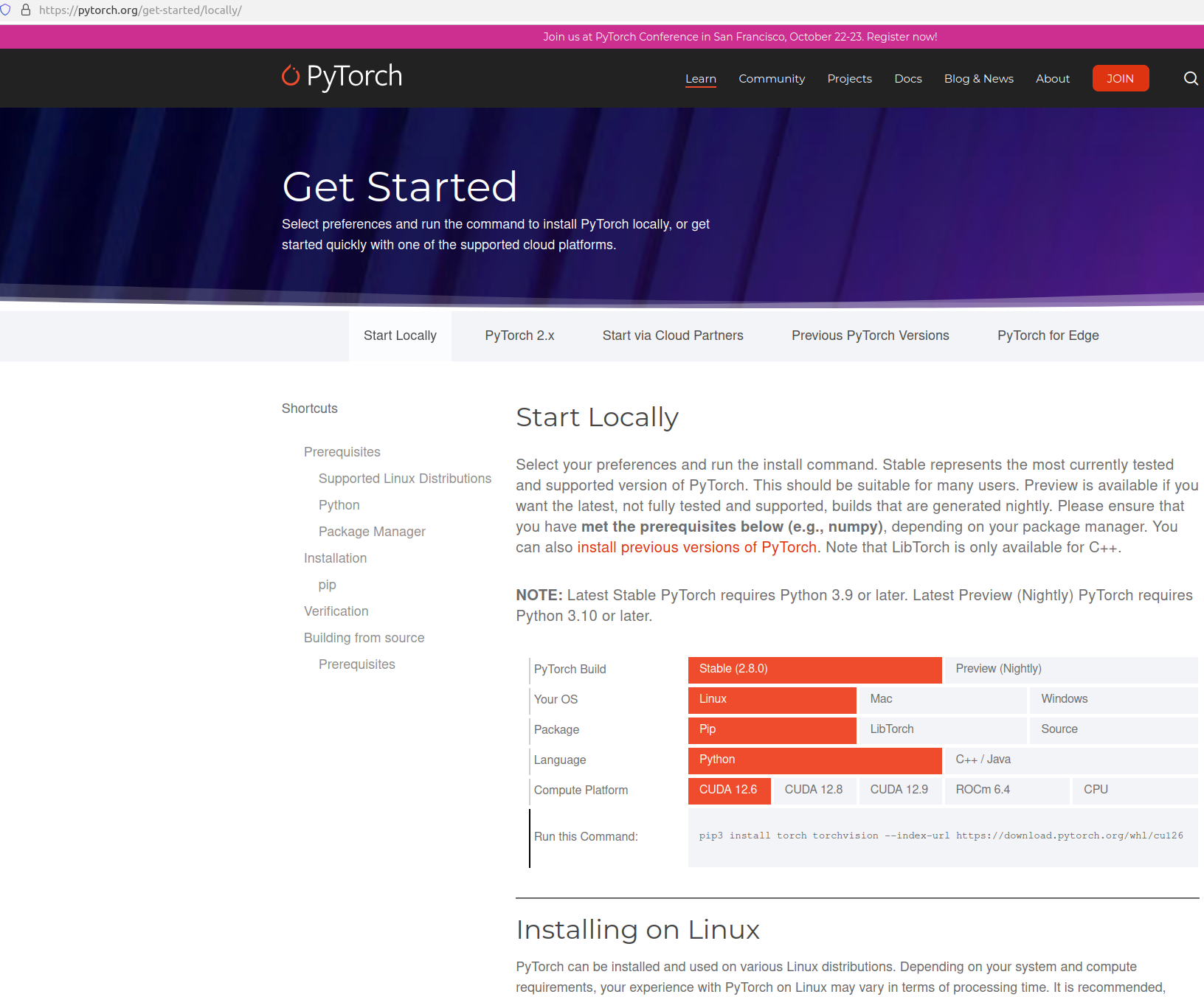
Task: Click the Start Locally heading
Action: [x=597, y=417]
